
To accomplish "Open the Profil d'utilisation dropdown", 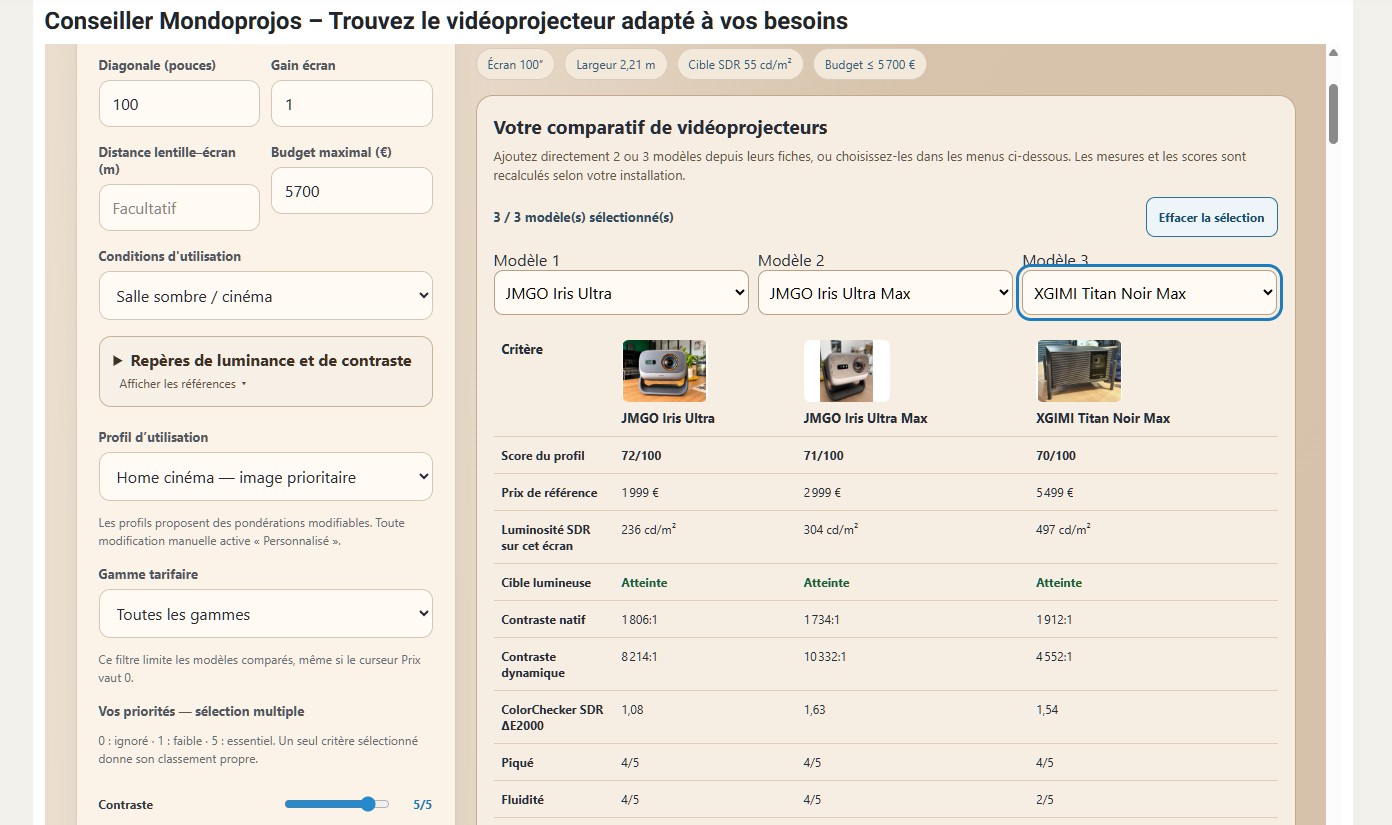I will coord(266,477).
